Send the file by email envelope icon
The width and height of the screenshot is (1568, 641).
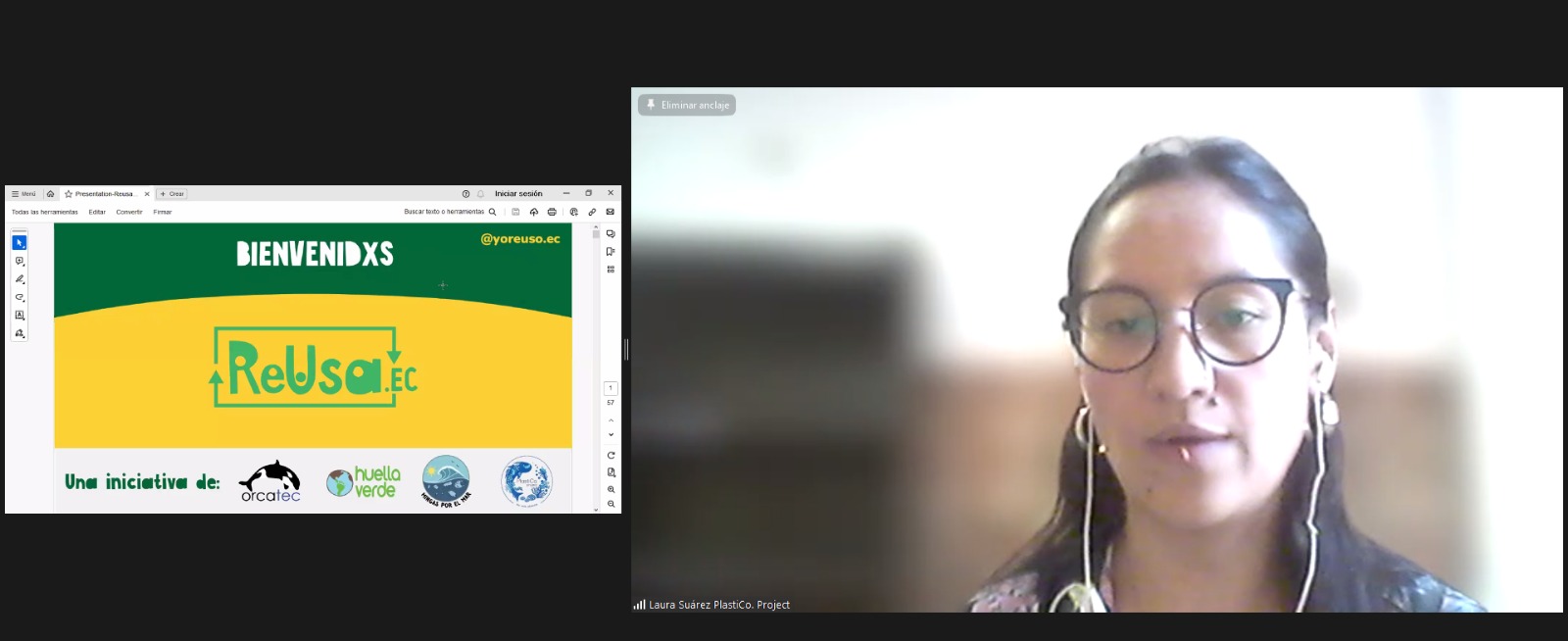click(610, 212)
